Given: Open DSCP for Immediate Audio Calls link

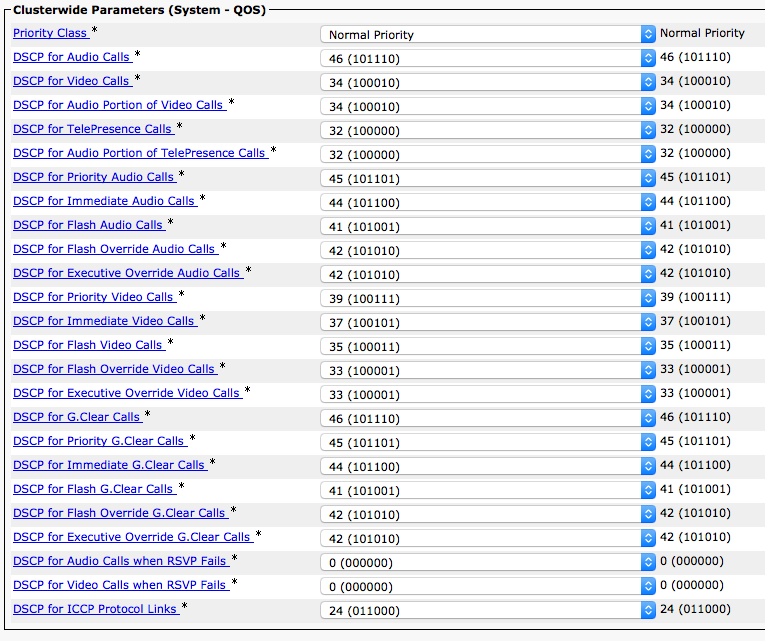Looking at the screenshot, I should [105, 200].
